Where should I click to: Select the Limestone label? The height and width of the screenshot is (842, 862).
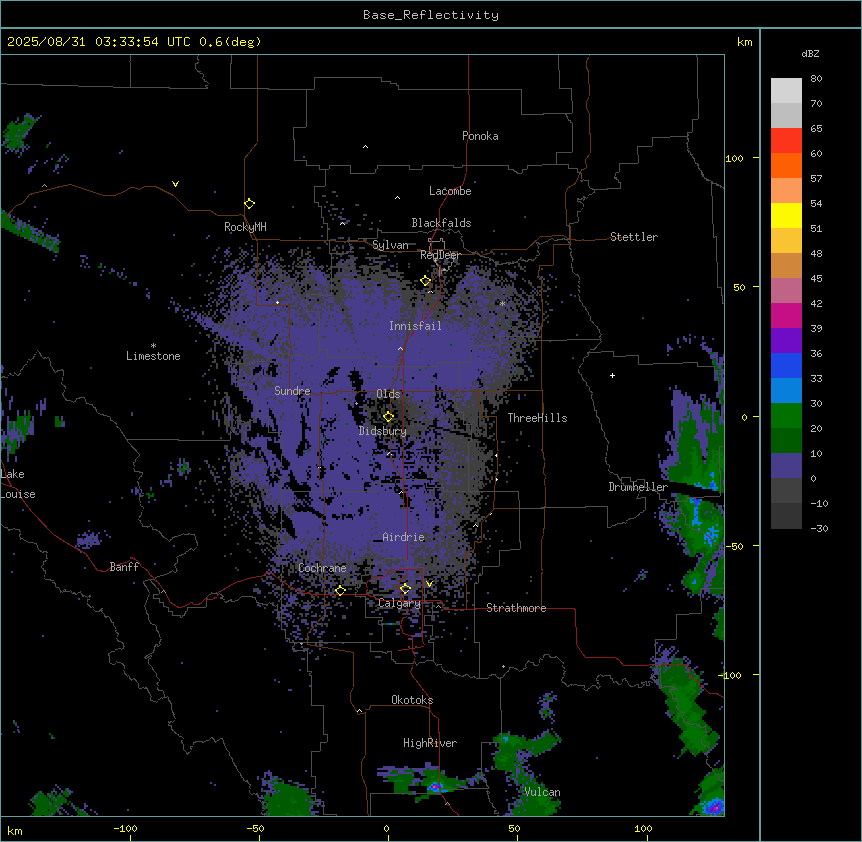tap(153, 356)
